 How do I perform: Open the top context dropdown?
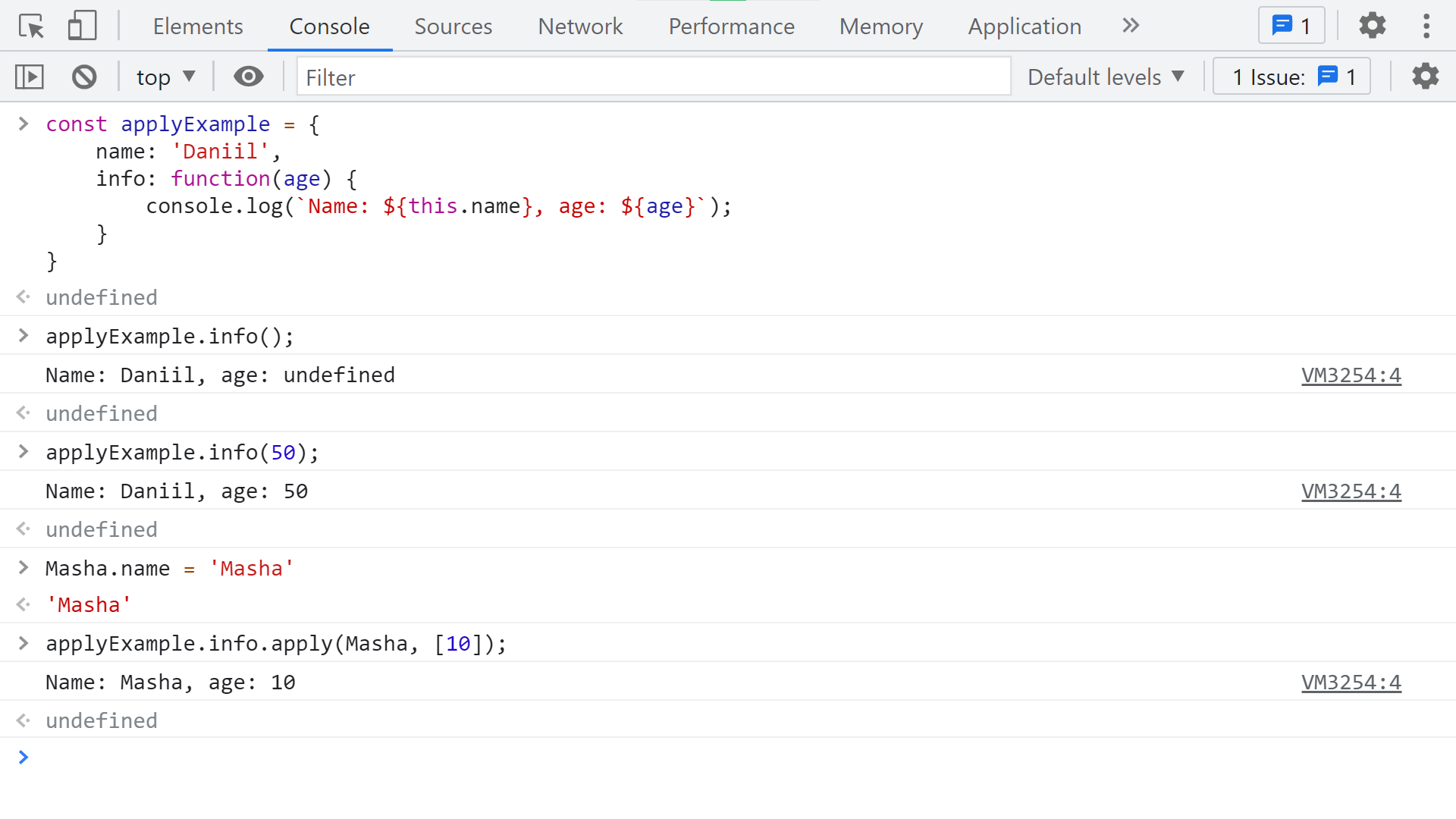(x=165, y=77)
